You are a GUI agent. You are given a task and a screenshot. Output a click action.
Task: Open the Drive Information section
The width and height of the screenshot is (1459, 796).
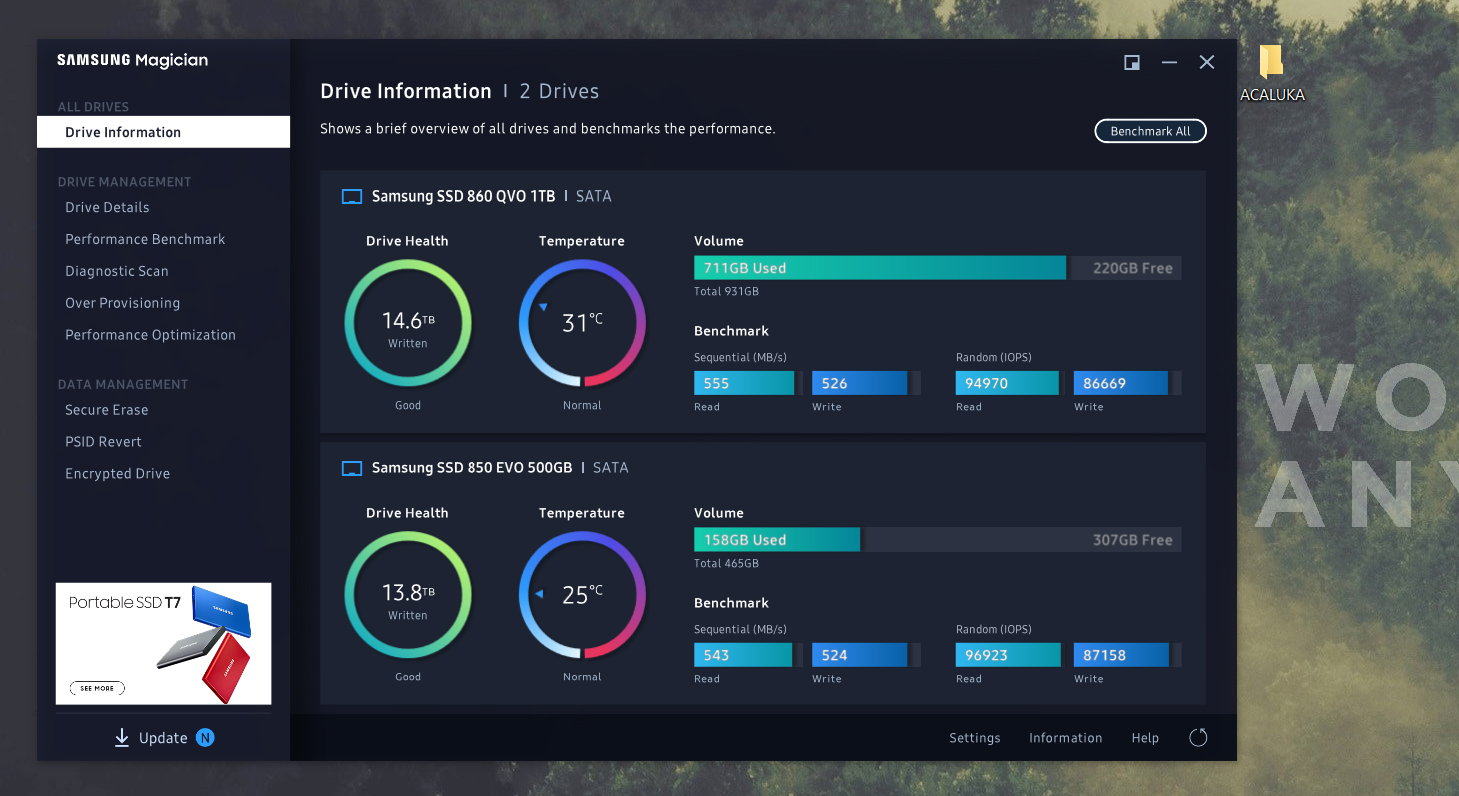[x=163, y=132]
